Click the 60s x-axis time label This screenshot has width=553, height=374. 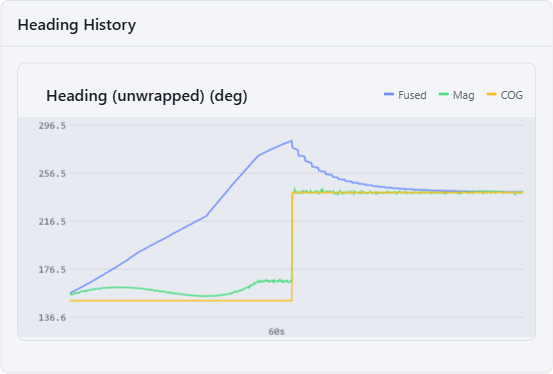click(276, 332)
